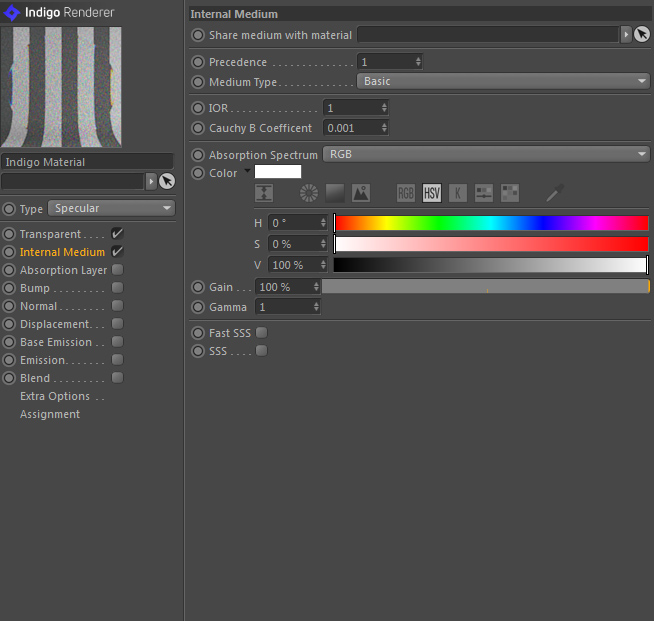Open the Assignment section
Screen dimensions: 654x621
(x=50, y=414)
